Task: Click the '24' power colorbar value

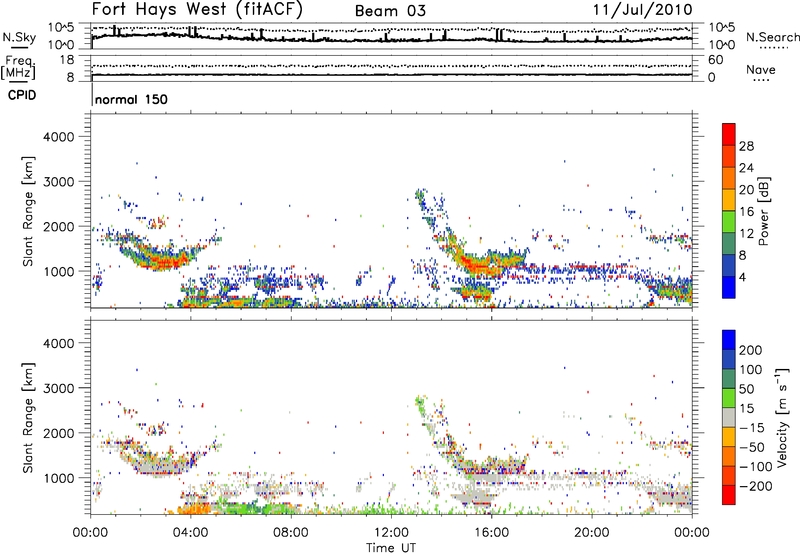Action: (x=746, y=168)
